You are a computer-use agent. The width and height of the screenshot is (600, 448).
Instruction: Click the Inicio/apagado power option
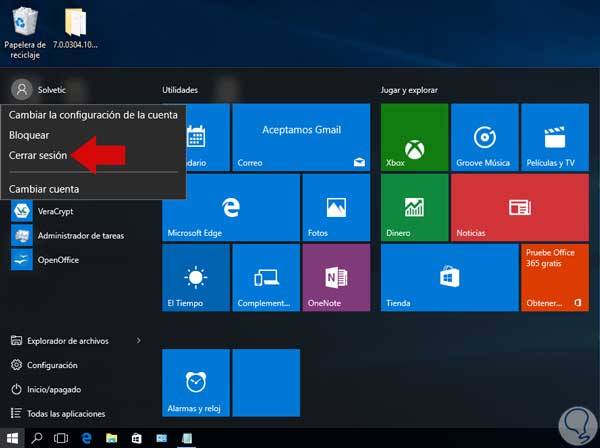tap(46, 389)
